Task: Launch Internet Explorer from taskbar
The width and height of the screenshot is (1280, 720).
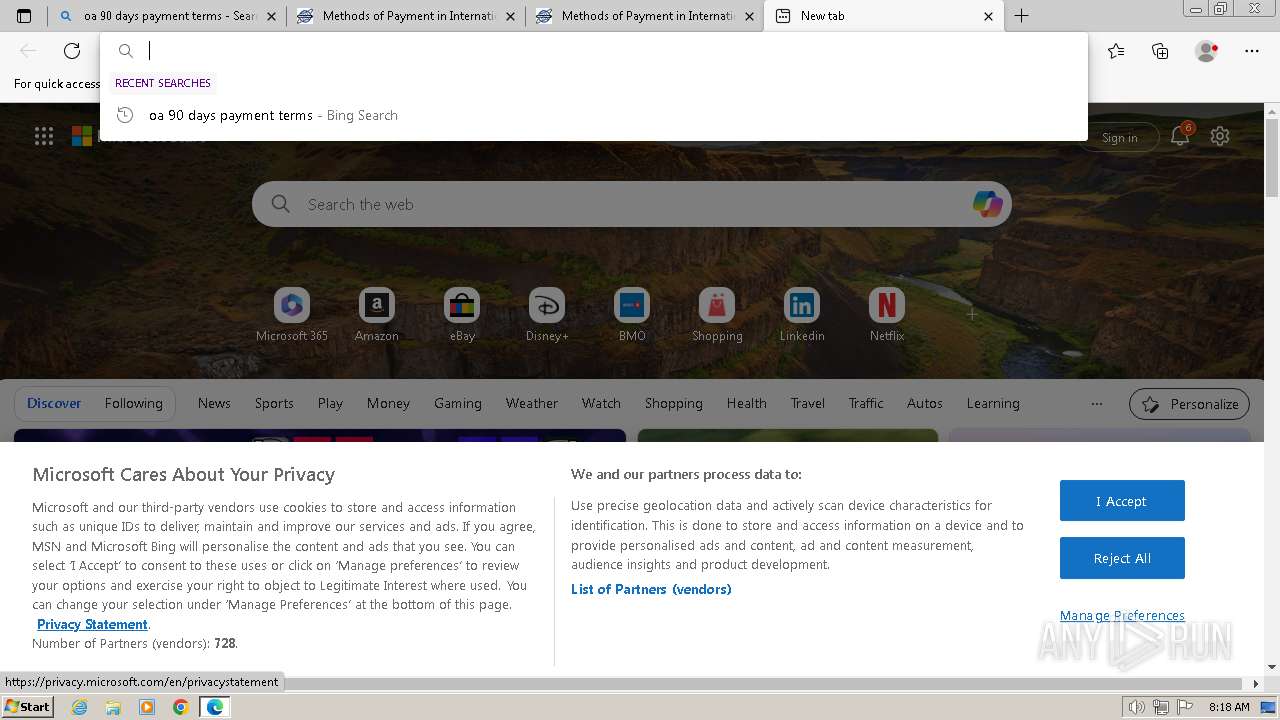Action: (80, 707)
